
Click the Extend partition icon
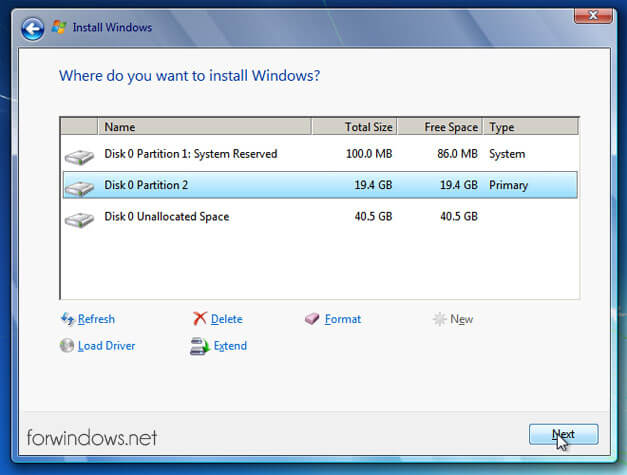[199, 346]
